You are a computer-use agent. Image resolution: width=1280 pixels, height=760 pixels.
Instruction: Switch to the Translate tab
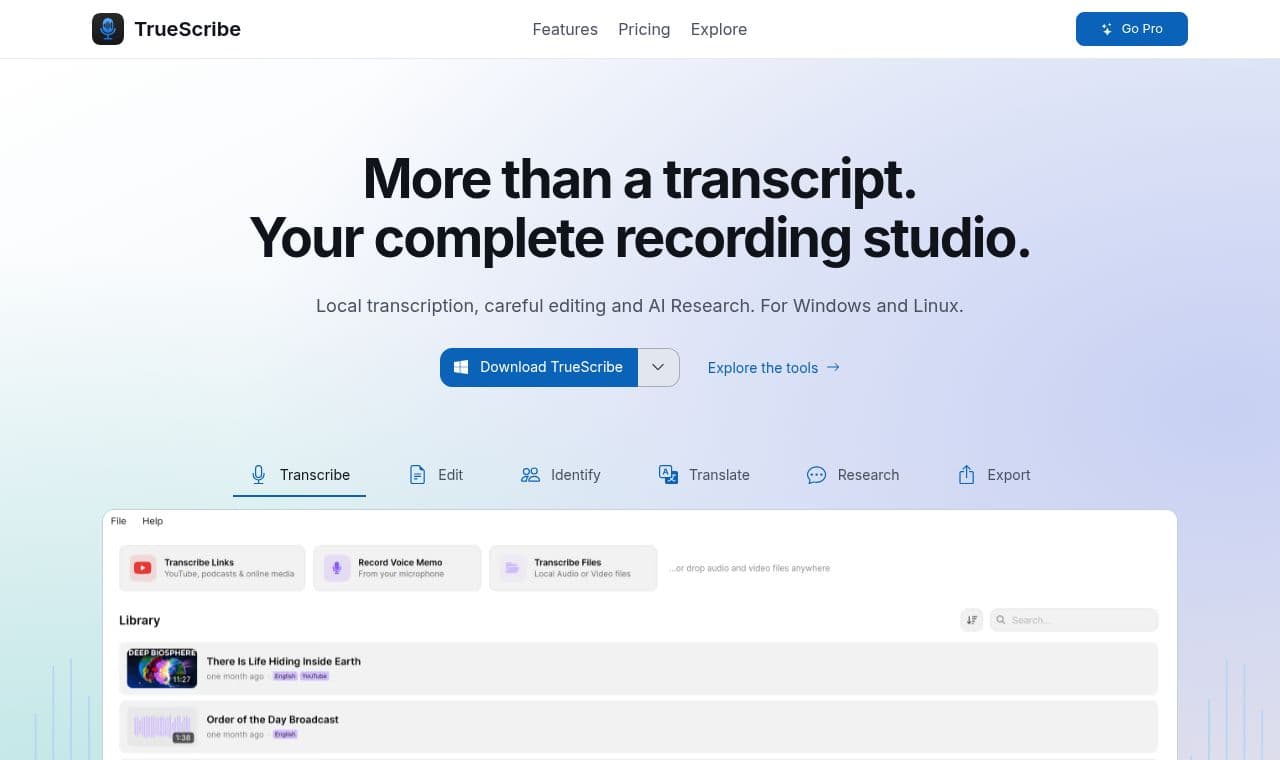(704, 475)
